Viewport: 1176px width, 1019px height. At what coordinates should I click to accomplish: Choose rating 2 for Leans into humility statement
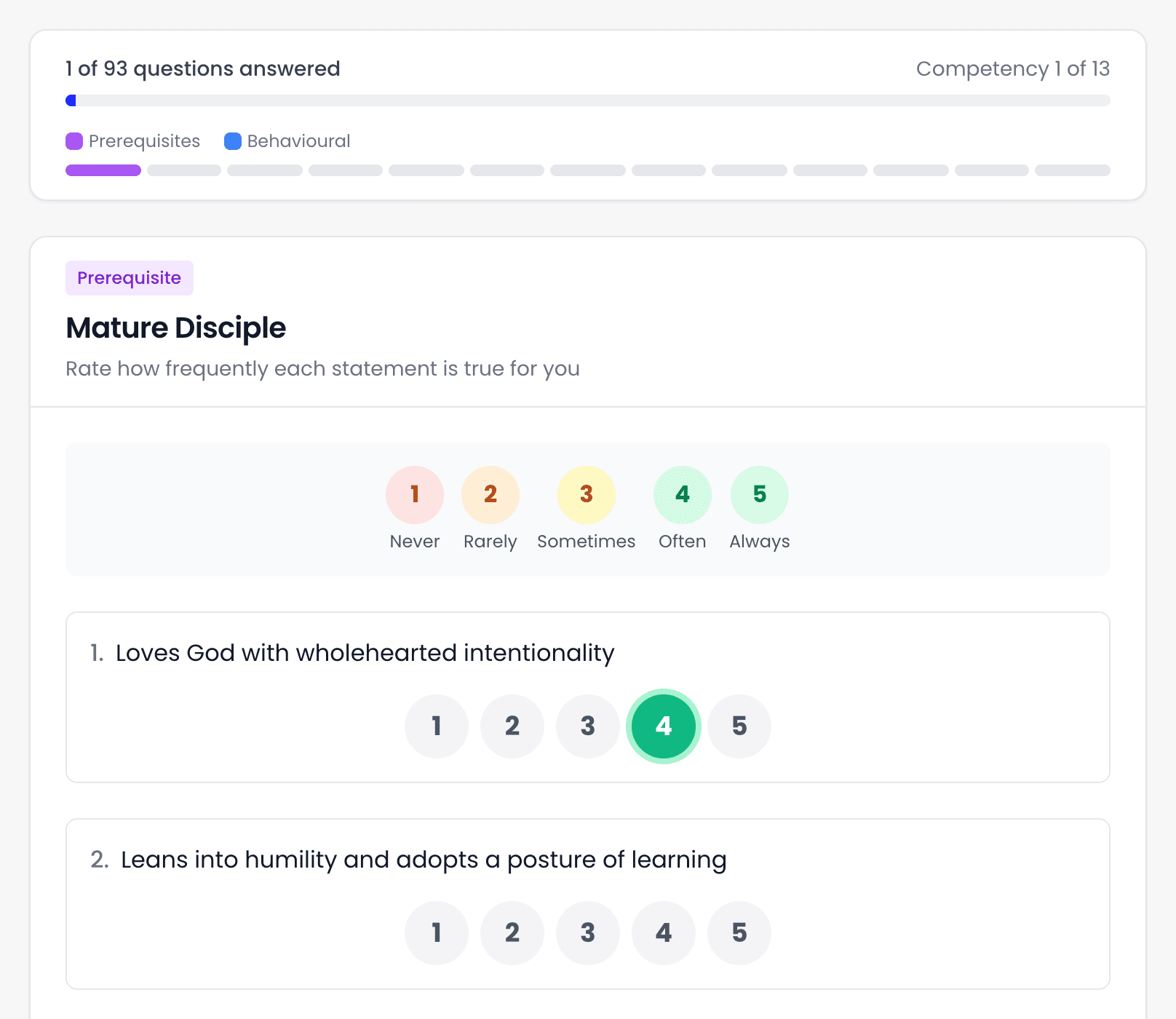click(512, 933)
